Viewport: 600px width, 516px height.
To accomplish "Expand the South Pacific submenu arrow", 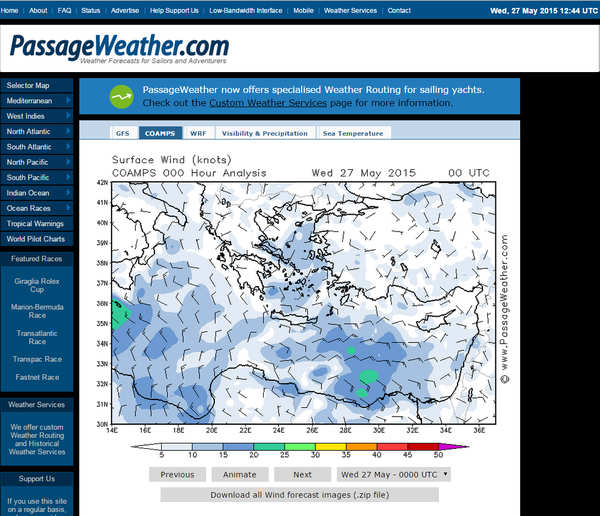I will pos(68,177).
